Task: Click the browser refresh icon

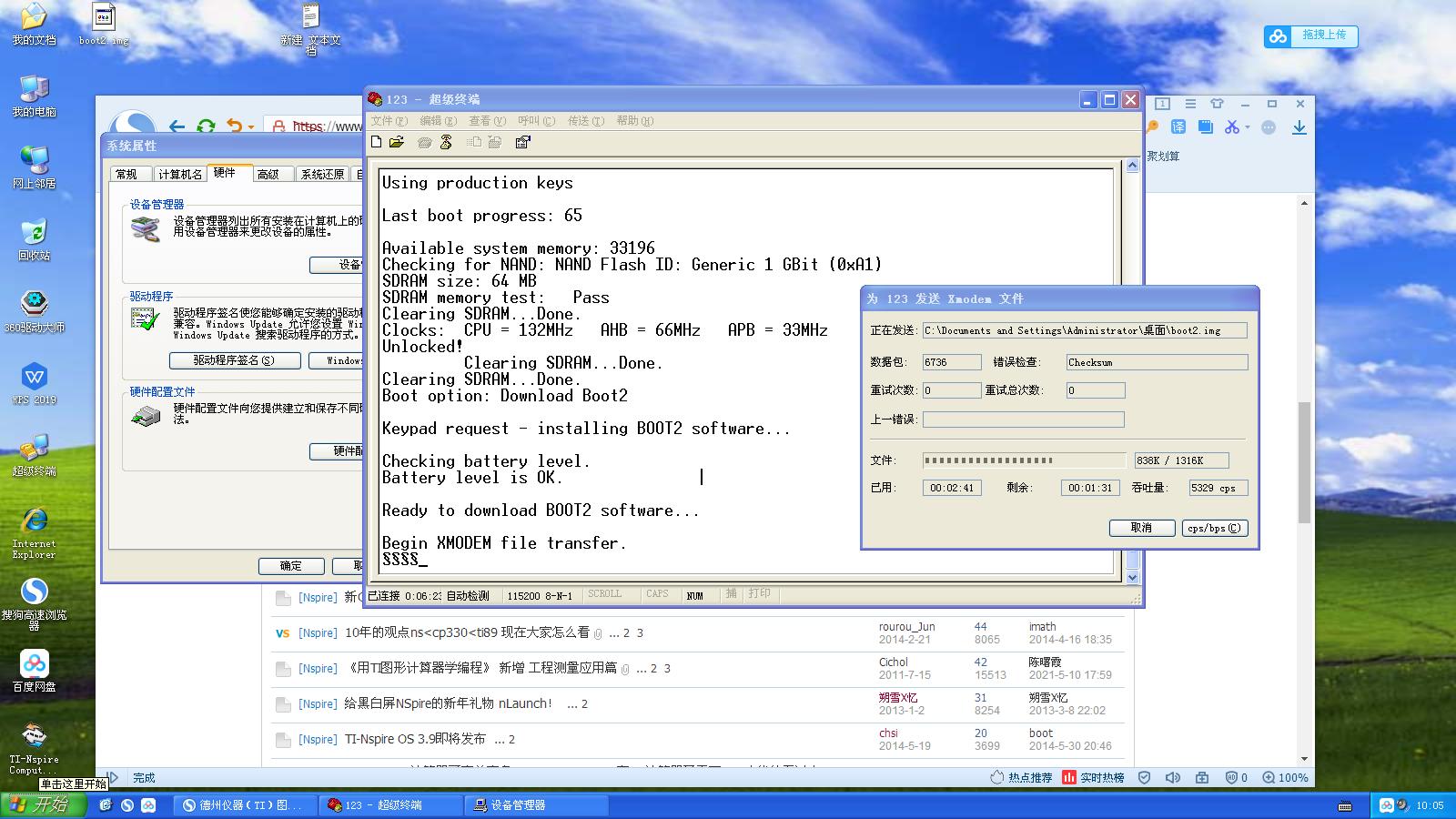Action: pyautogui.click(x=206, y=126)
